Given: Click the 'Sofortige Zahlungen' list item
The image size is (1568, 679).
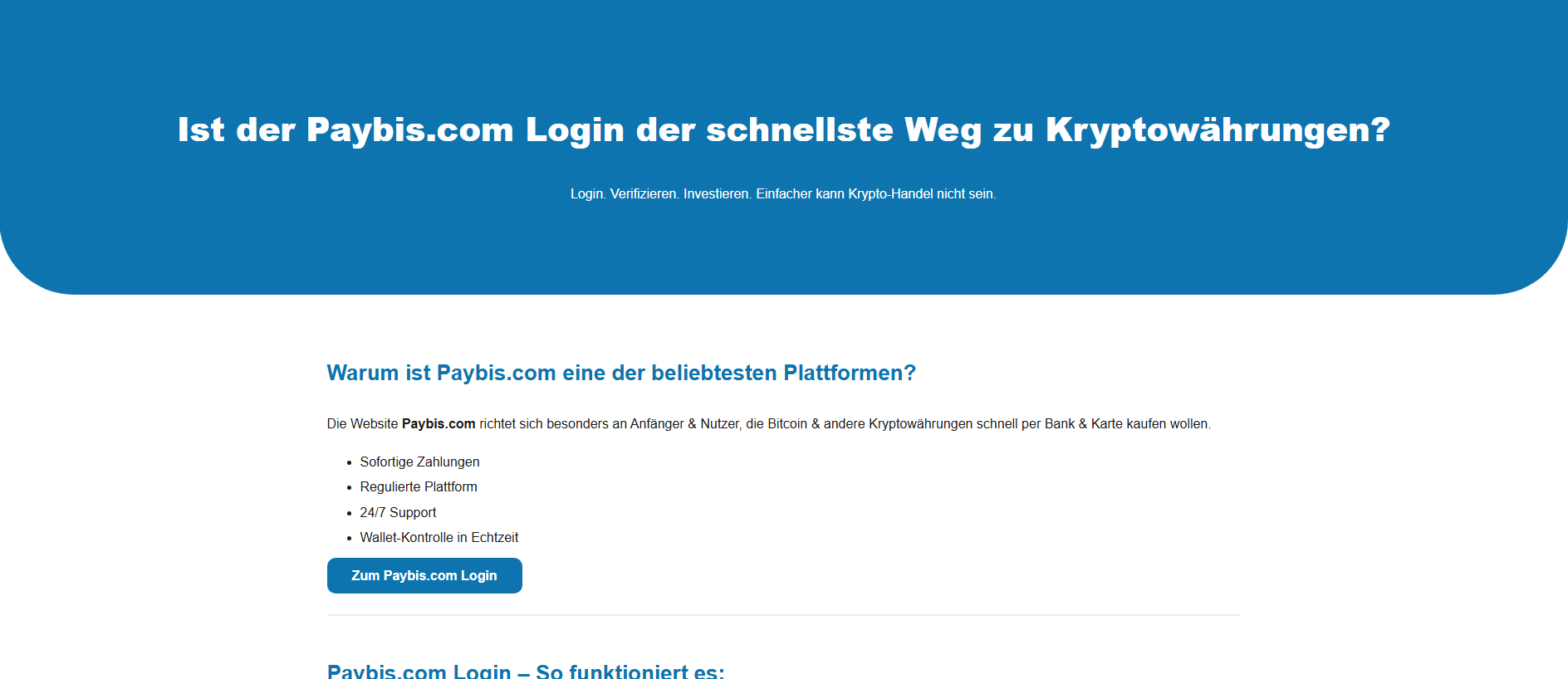Looking at the screenshot, I should tap(419, 462).
